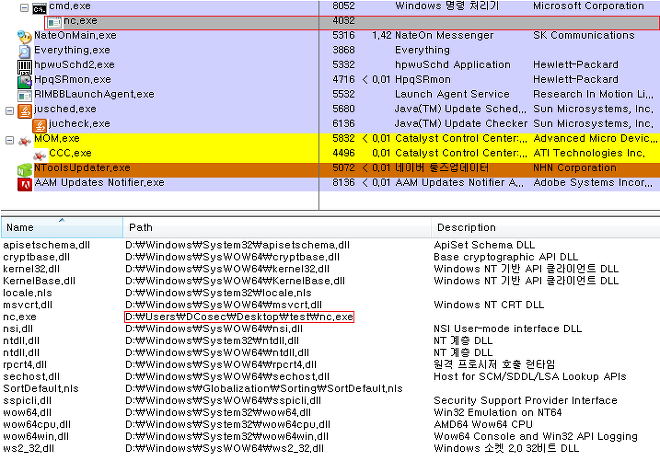This screenshot has width=660, height=461.
Task: Click 'Host for SCM/SDDL/LSA Lookup APIs' description
Action: point(530,377)
